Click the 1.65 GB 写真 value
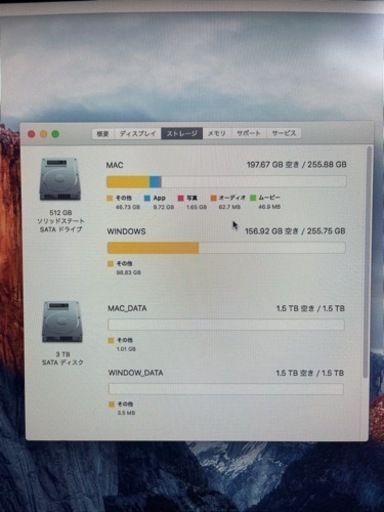Viewport: 384px width, 512px height. [x=197, y=207]
